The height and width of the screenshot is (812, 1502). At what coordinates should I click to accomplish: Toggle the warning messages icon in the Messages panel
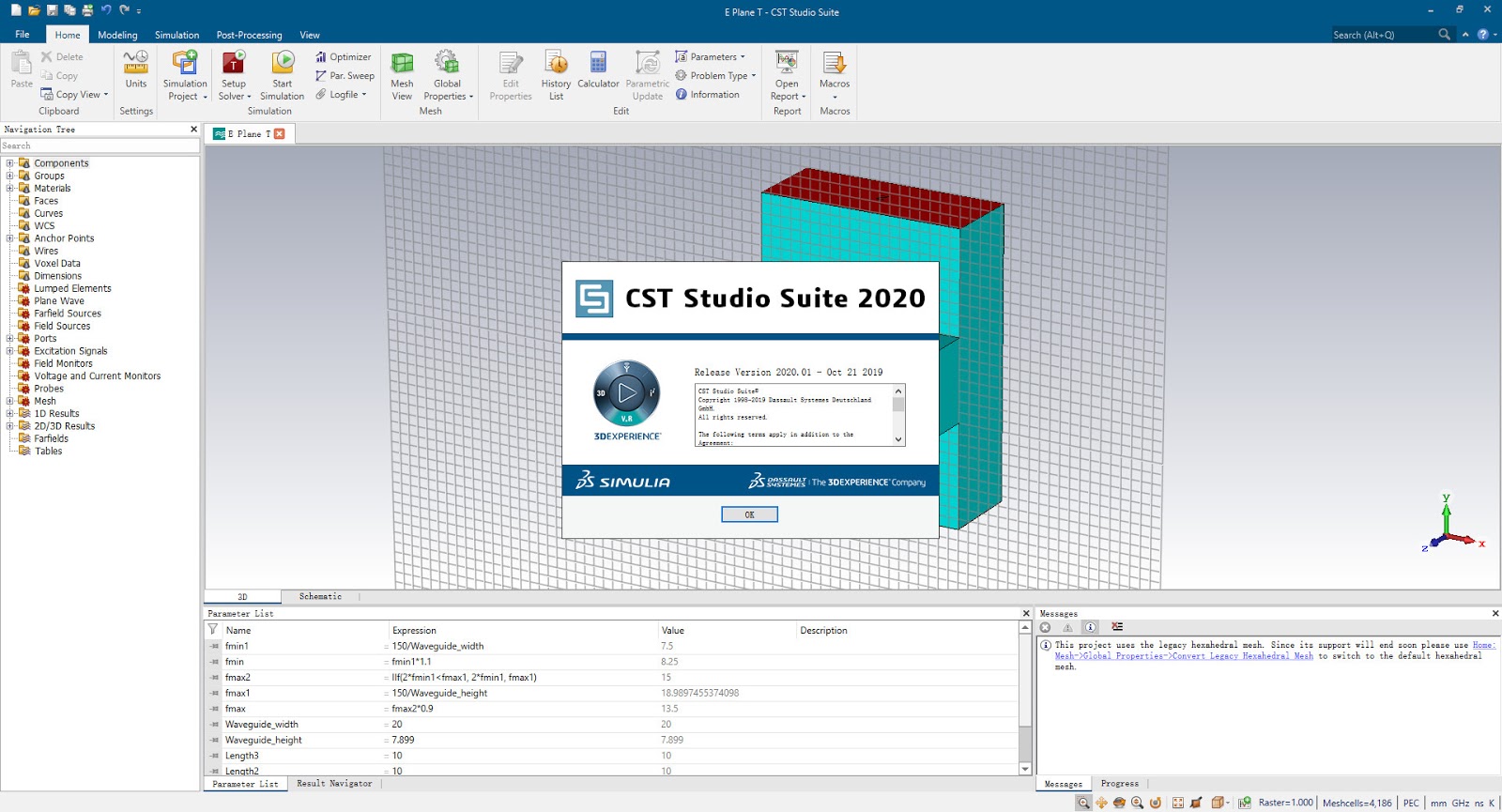[x=1067, y=627]
